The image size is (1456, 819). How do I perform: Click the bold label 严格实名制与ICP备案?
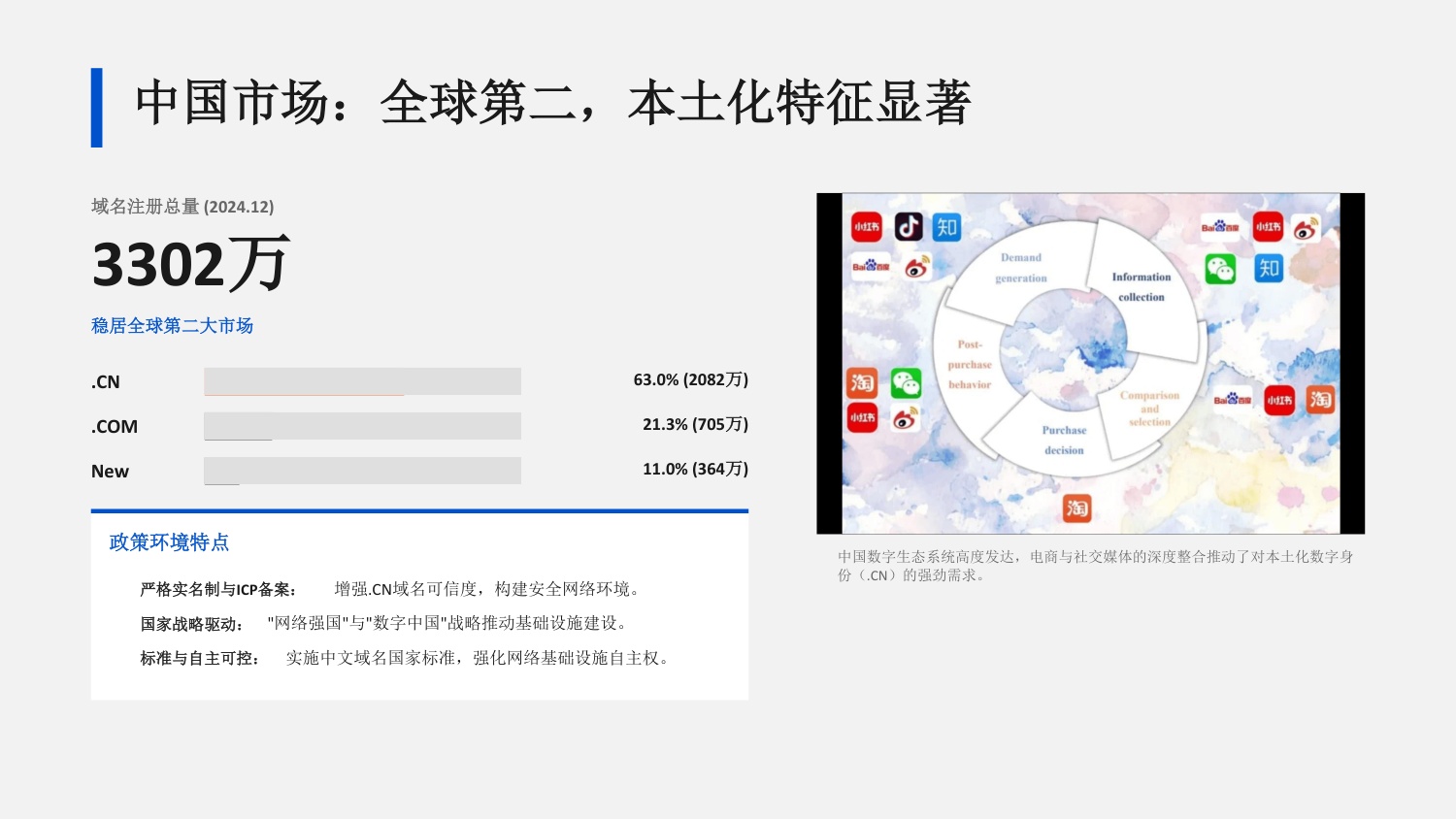pyautogui.click(x=218, y=590)
